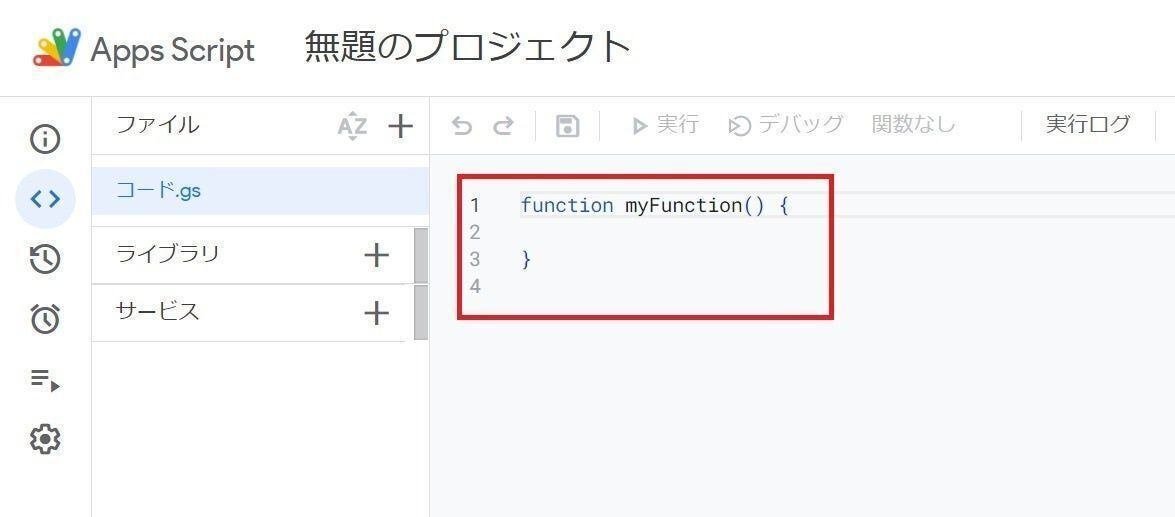Screen dimensions: 1175x517
Task: Open Project Settings gear icon
Action: pos(45,439)
